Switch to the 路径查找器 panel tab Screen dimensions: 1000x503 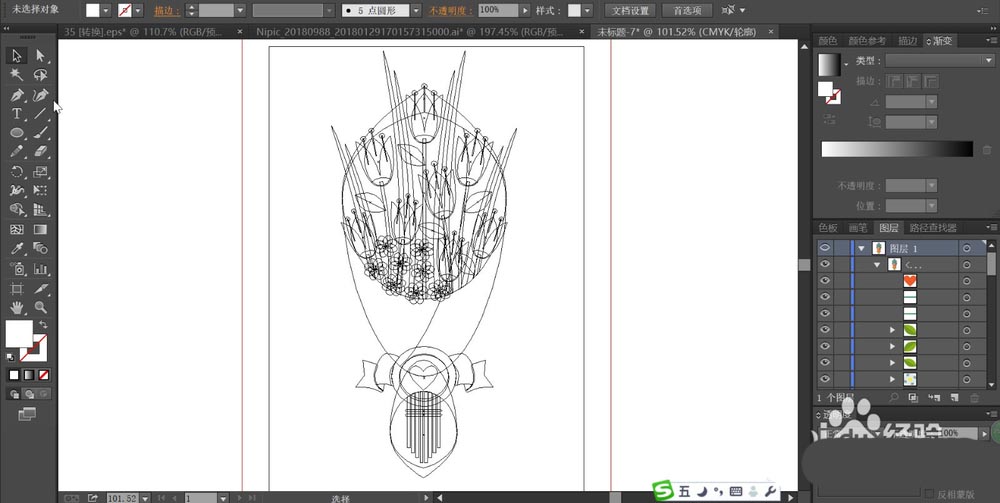[x=933, y=228]
